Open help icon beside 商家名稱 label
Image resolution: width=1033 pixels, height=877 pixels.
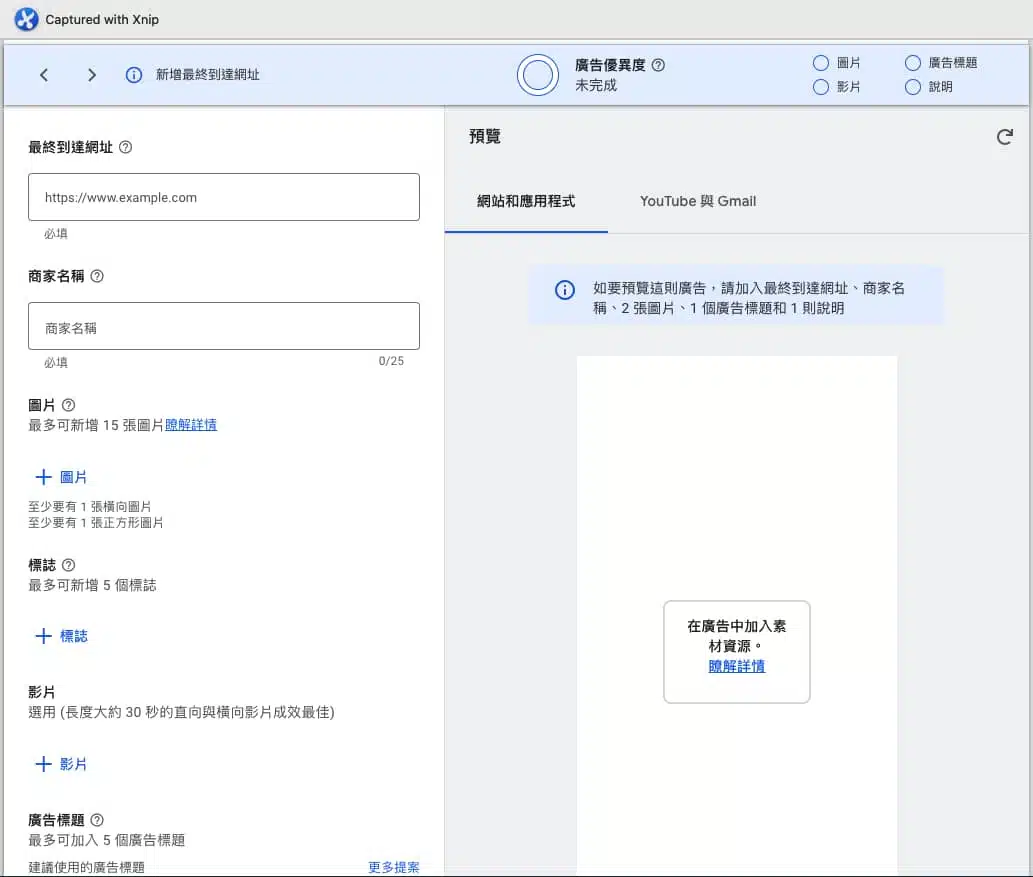(97, 276)
